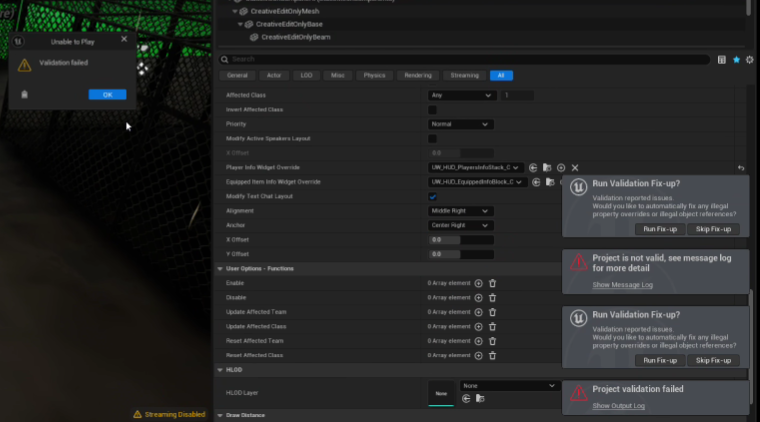Select the Actor filter tab
The image size is (760, 422).
(274, 76)
